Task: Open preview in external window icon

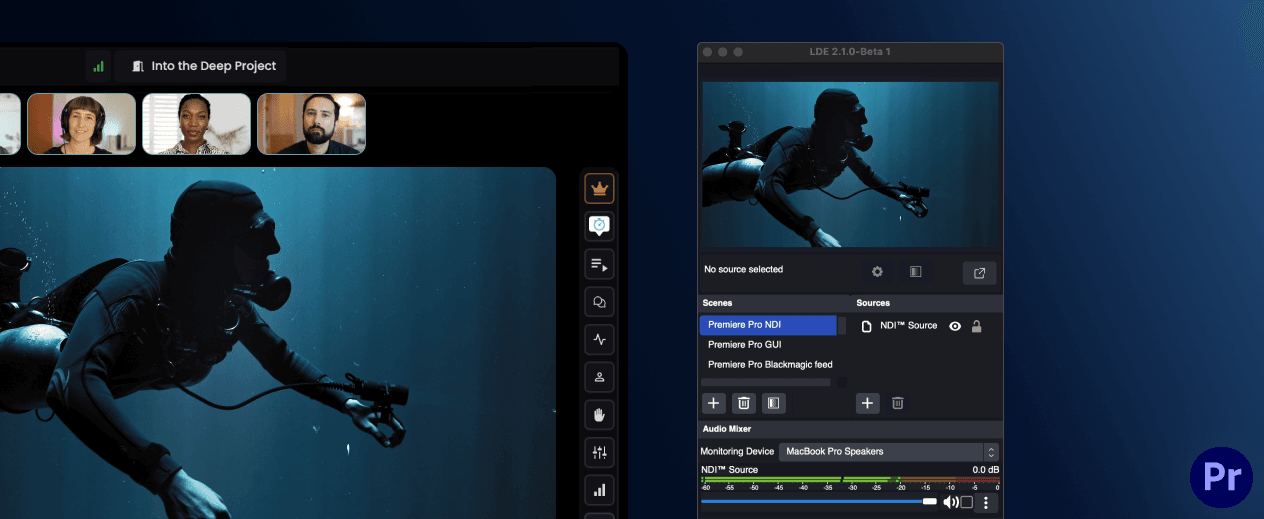Action: [979, 273]
